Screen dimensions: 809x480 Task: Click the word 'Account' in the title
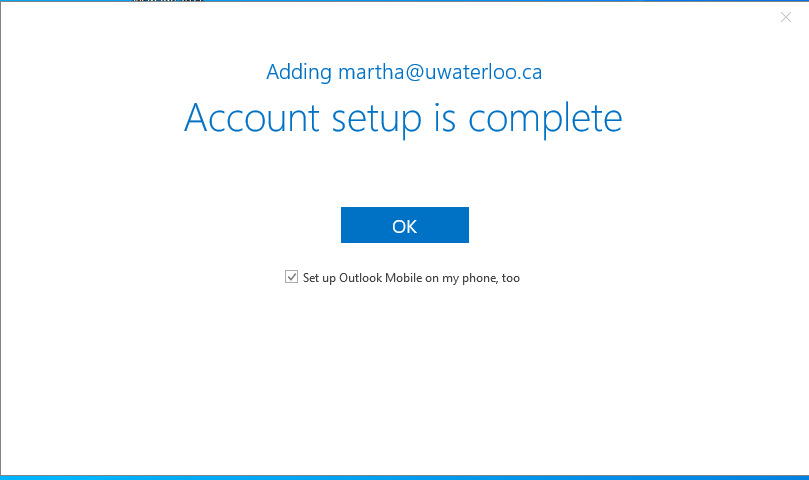click(251, 118)
